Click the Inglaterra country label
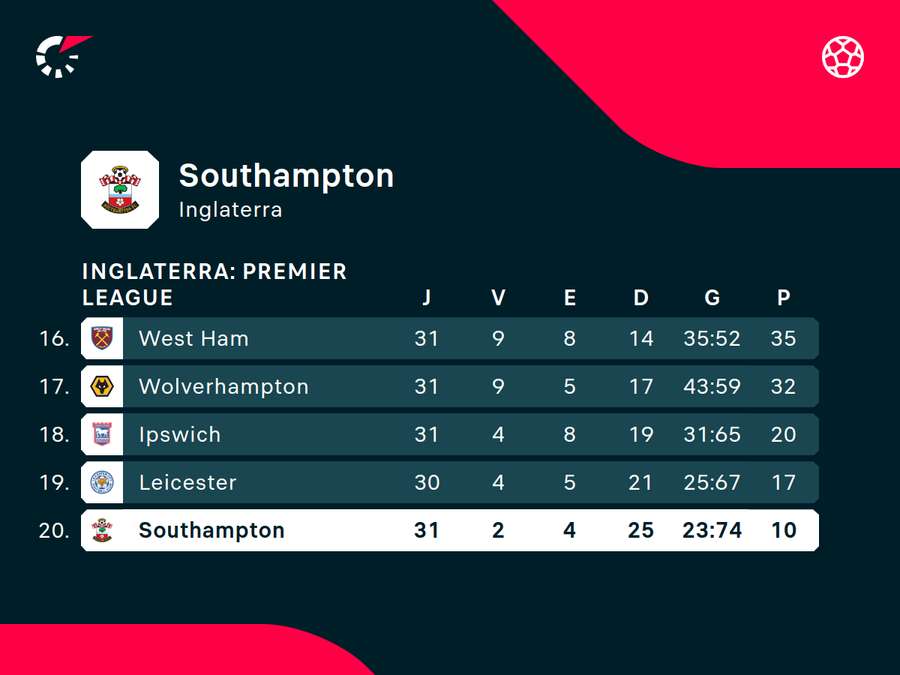The height and width of the screenshot is (675, 900). point(230,210)
